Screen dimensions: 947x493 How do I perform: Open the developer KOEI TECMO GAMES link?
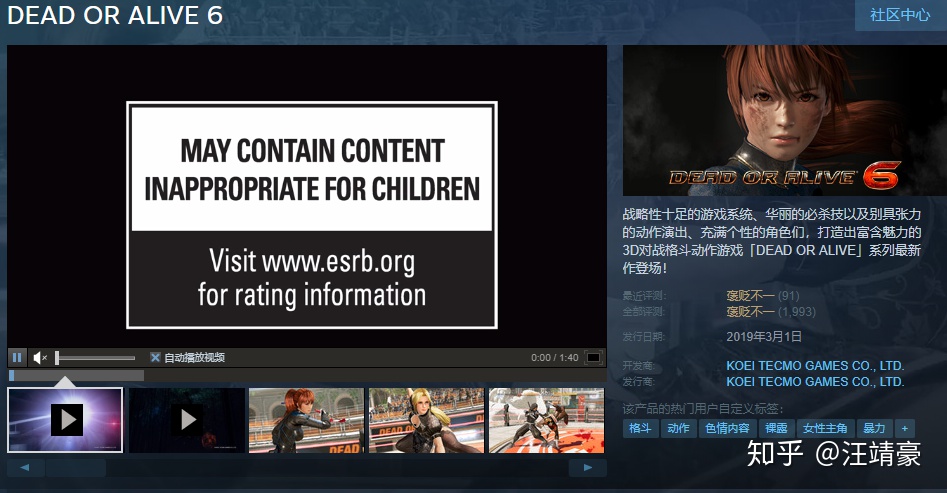pyautogui.click(x=815, y=366)
